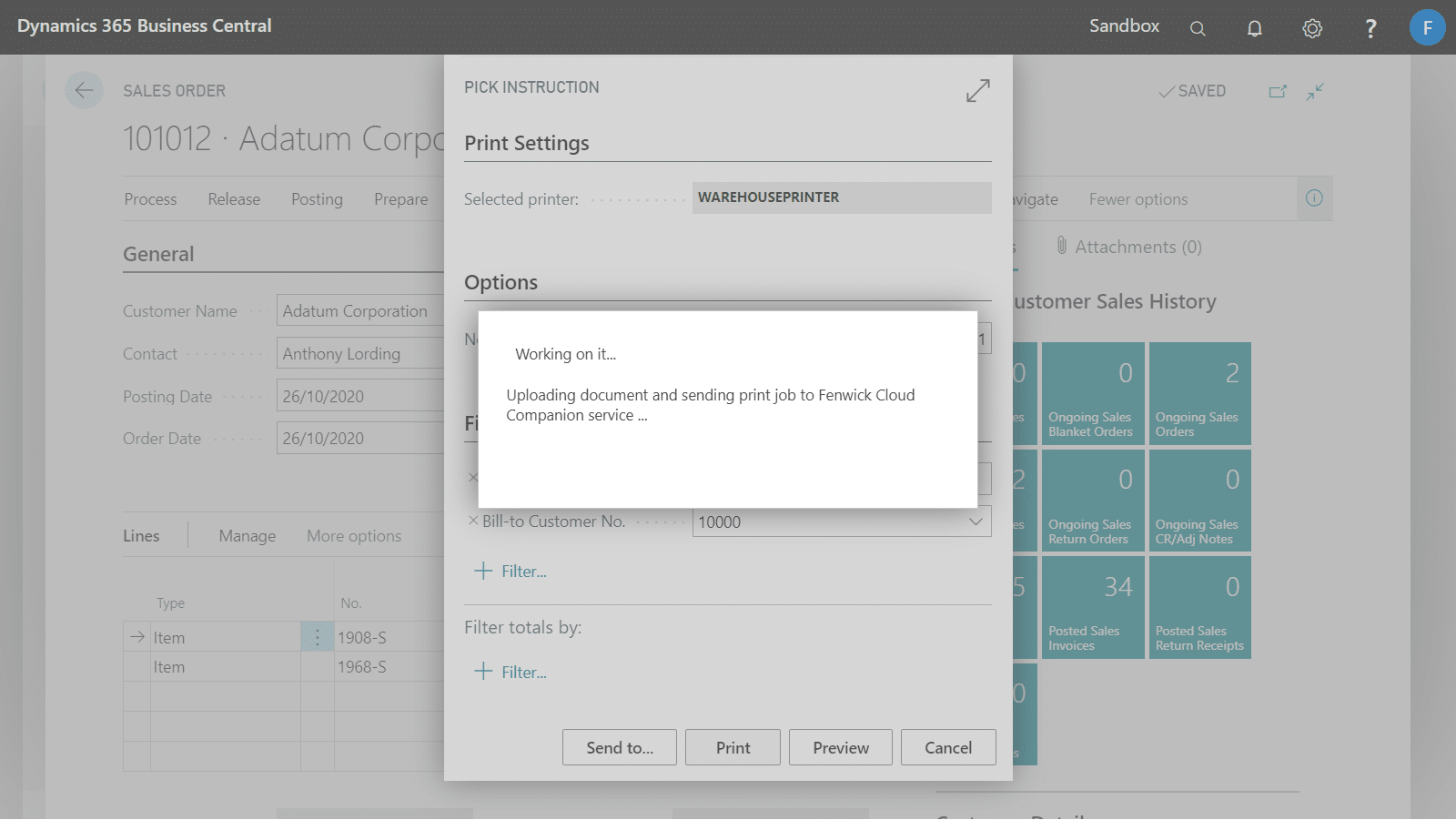Screen dimensions: 1456x820
Task: Collapse the Sales Order page view icon
Action: [1315, 91]
